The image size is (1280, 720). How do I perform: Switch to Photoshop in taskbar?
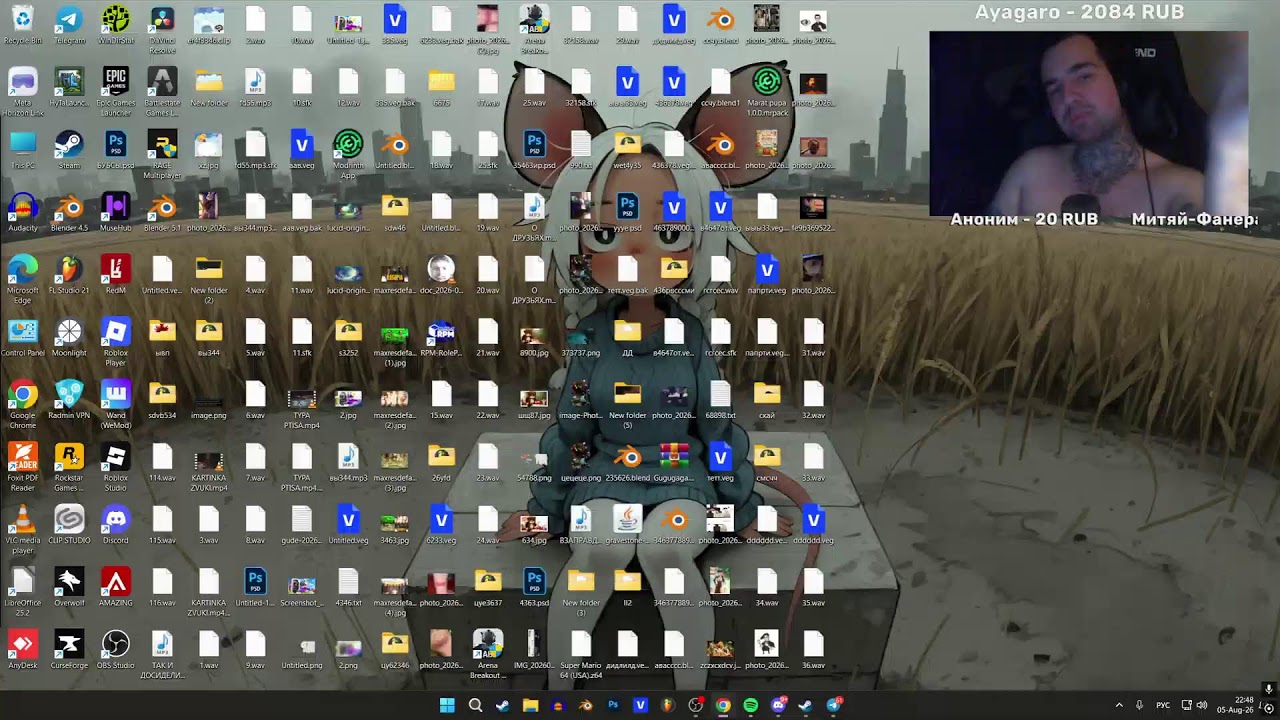(613, 705)
